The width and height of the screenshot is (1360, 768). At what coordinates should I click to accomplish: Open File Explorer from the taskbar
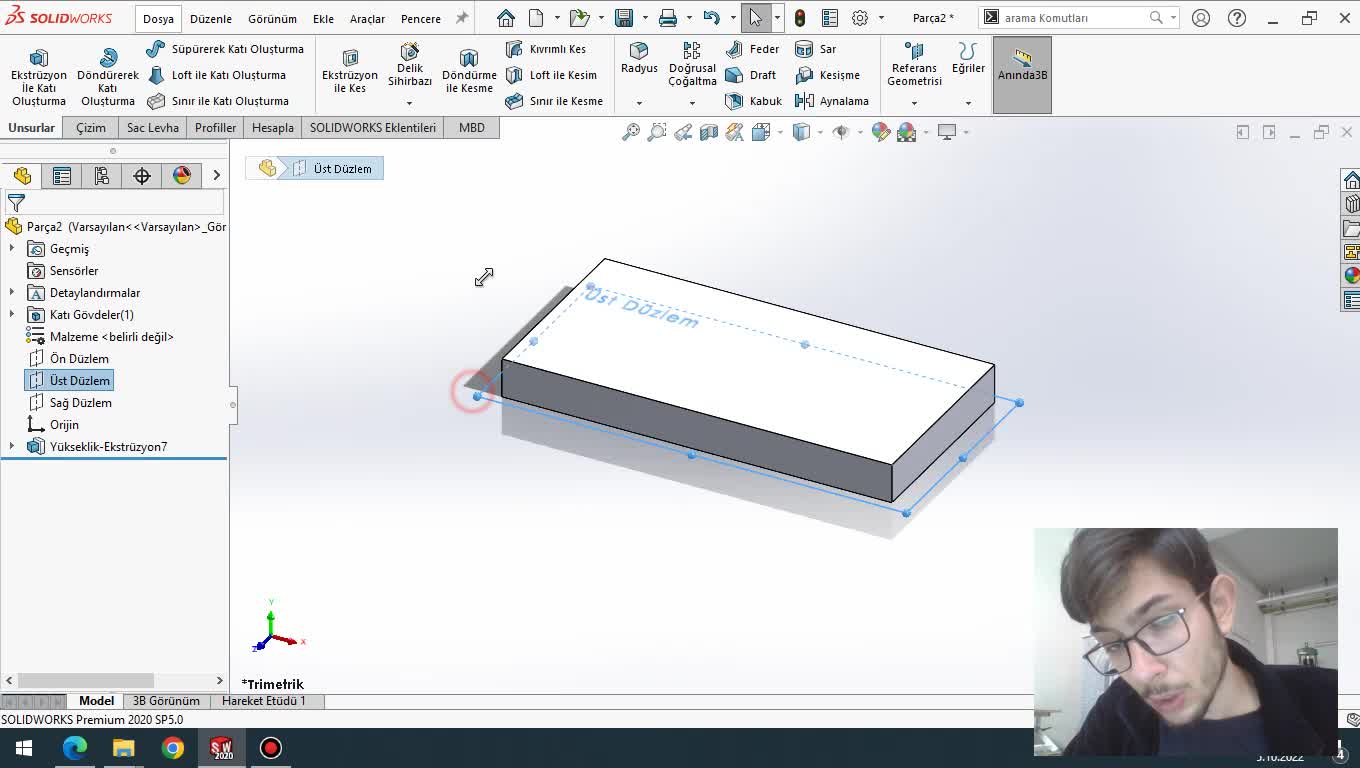[123, 748]
